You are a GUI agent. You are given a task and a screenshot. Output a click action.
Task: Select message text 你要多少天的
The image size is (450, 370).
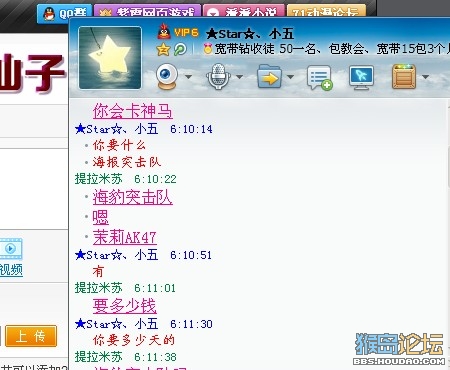point(134,340)
